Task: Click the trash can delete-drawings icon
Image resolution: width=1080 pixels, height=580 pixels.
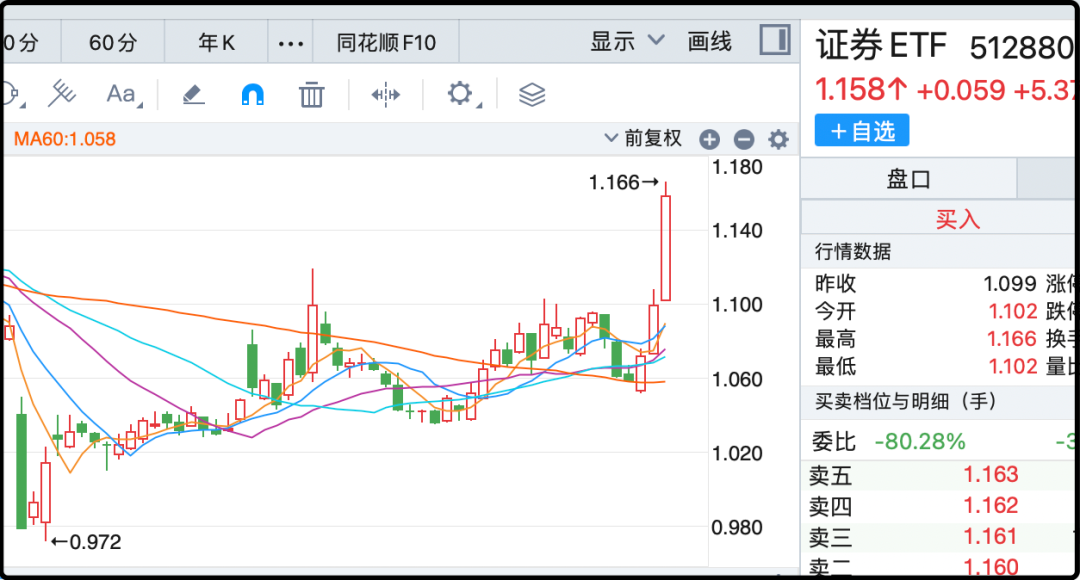Action: click(x=312, y=95)
